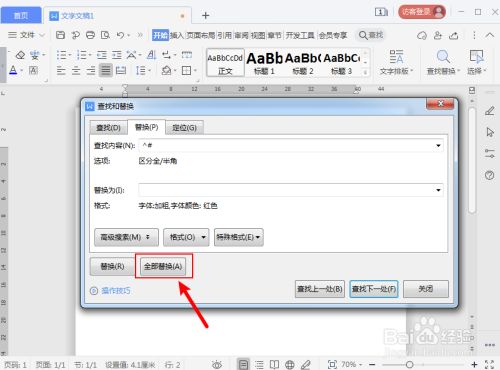This screenshot has height=370, width=500.
Task: Center align text in paragraph toolbar
Action: 76,70
